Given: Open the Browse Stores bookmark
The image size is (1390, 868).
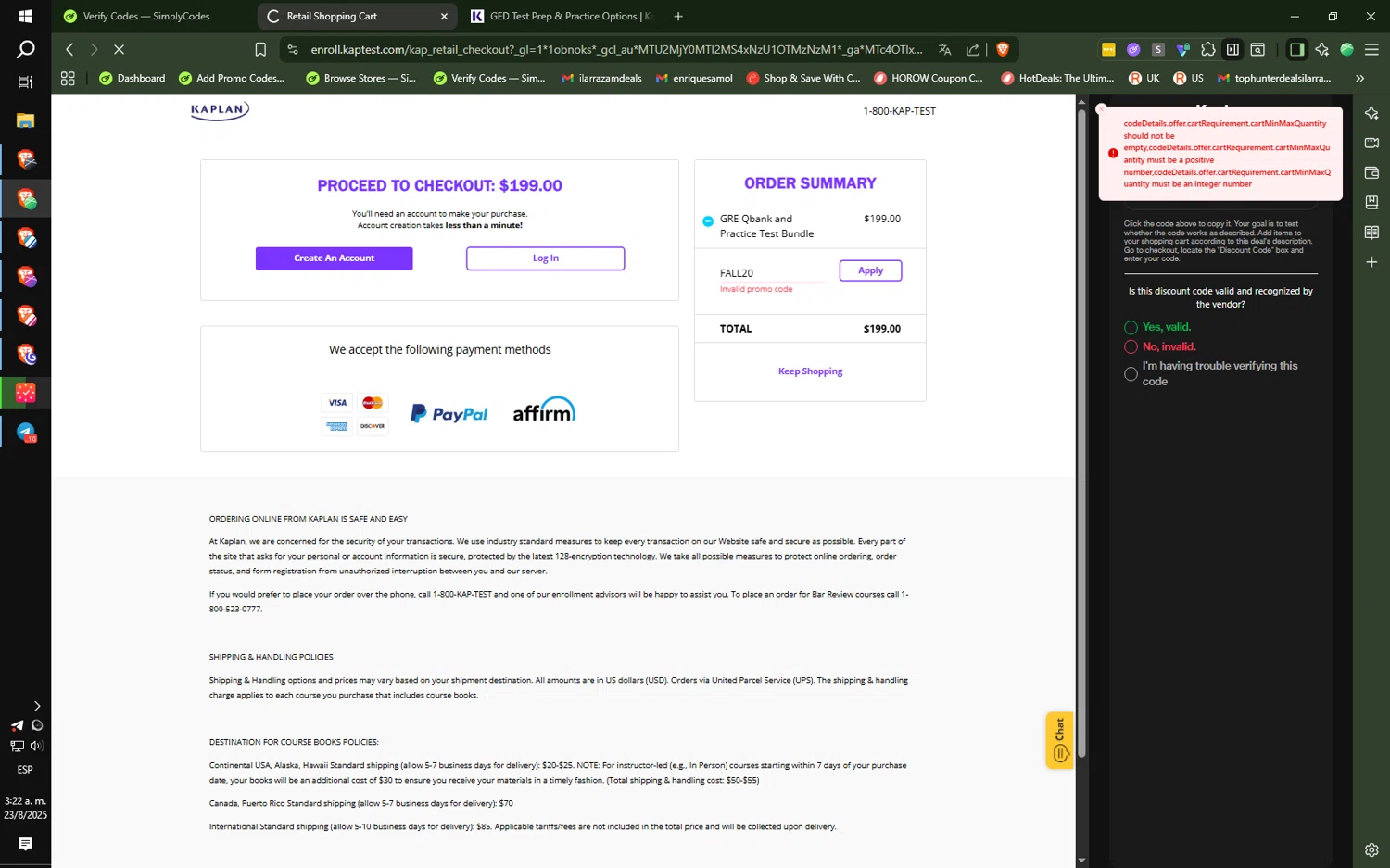Looking at the screenshot, I should (360, 79).
